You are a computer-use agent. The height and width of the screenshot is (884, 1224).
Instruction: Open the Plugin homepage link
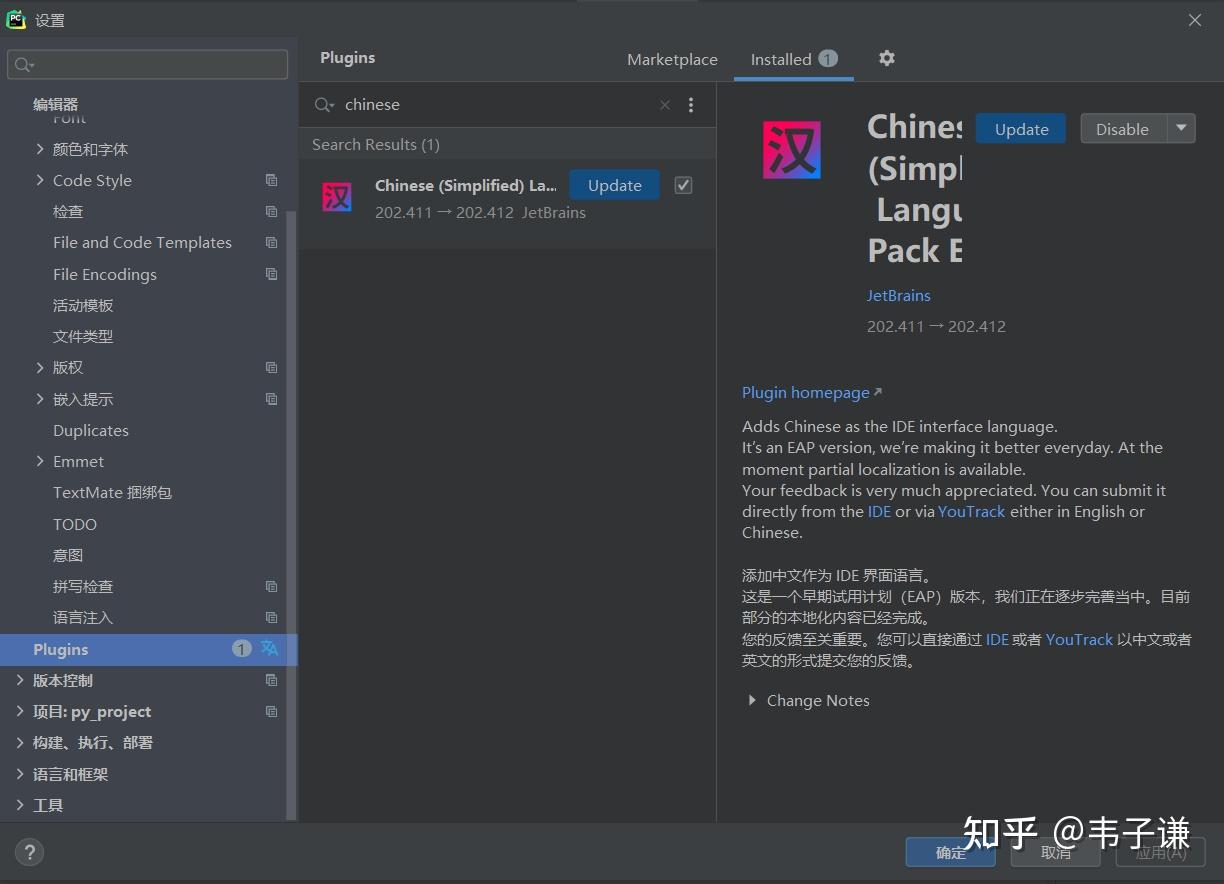(x=805, y=392)
